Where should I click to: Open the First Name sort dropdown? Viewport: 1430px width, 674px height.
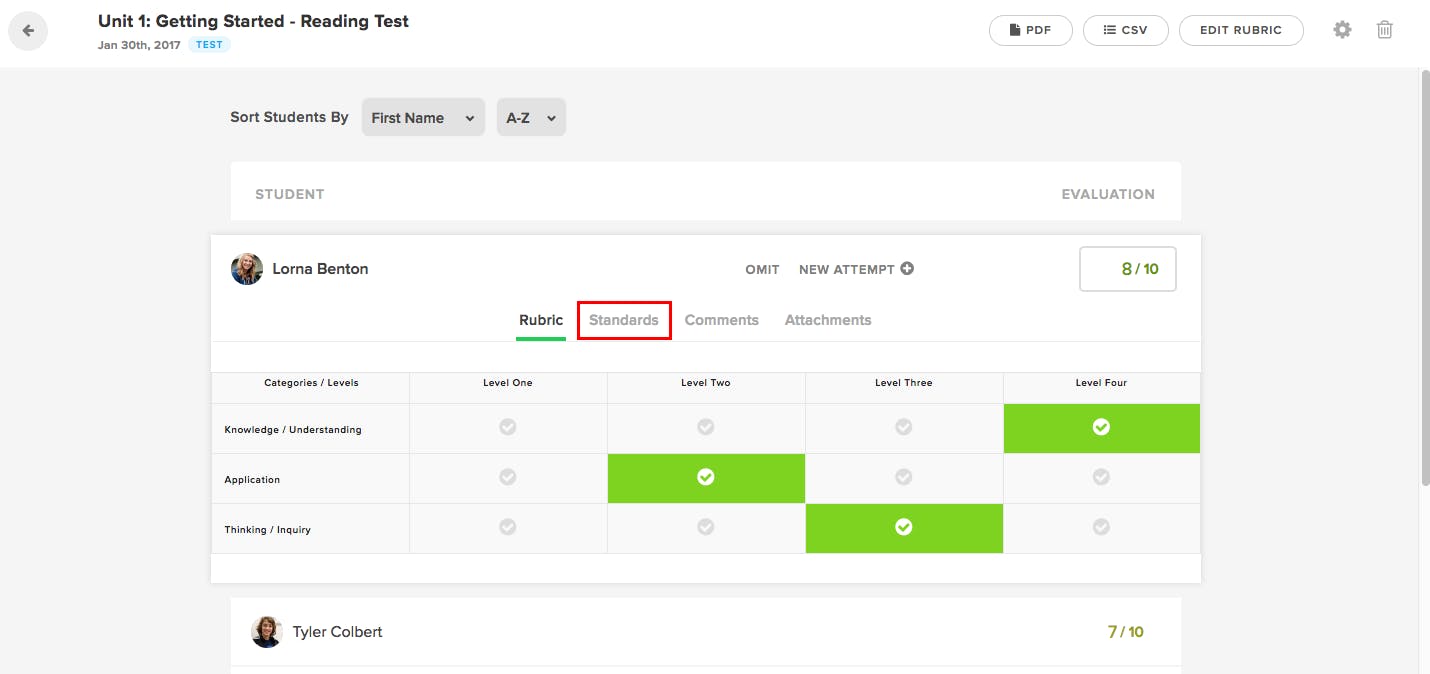(423, 117)
